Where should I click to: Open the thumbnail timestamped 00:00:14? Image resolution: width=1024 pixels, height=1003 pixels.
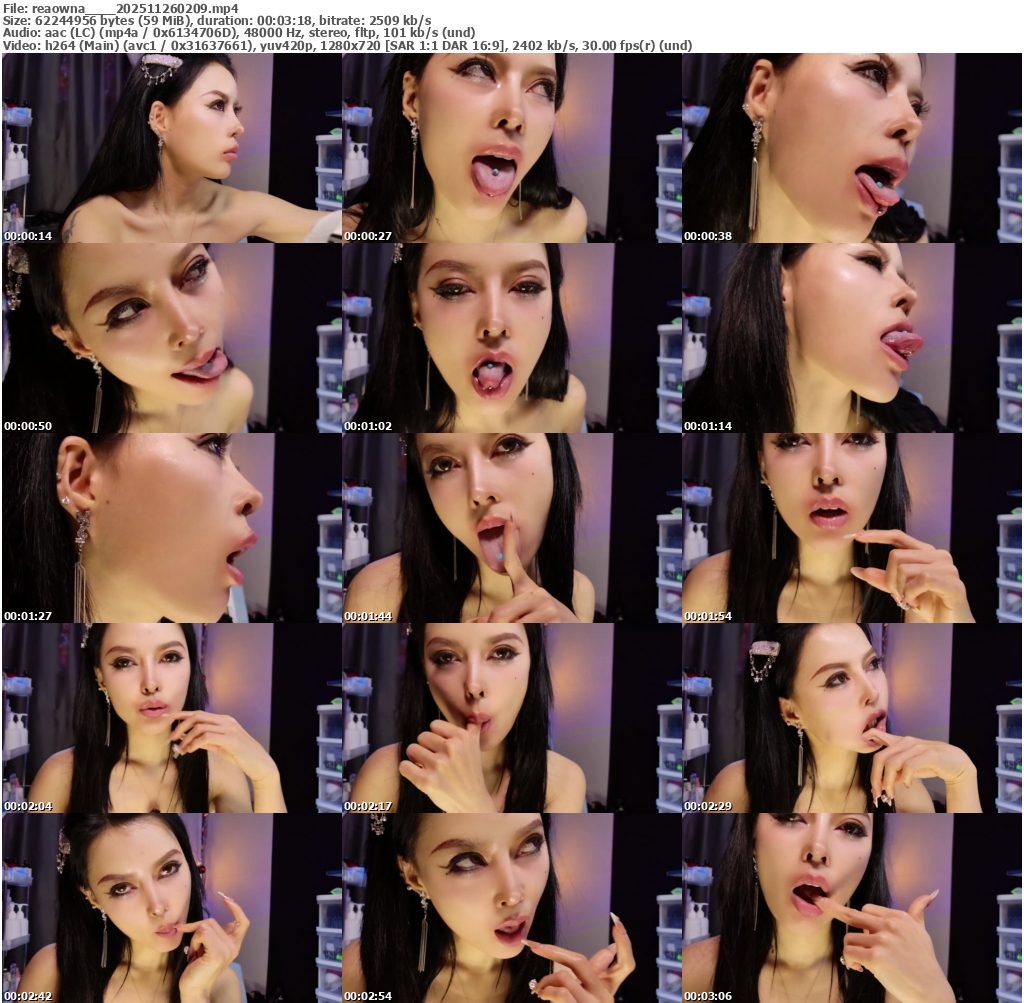pos(171,148)
